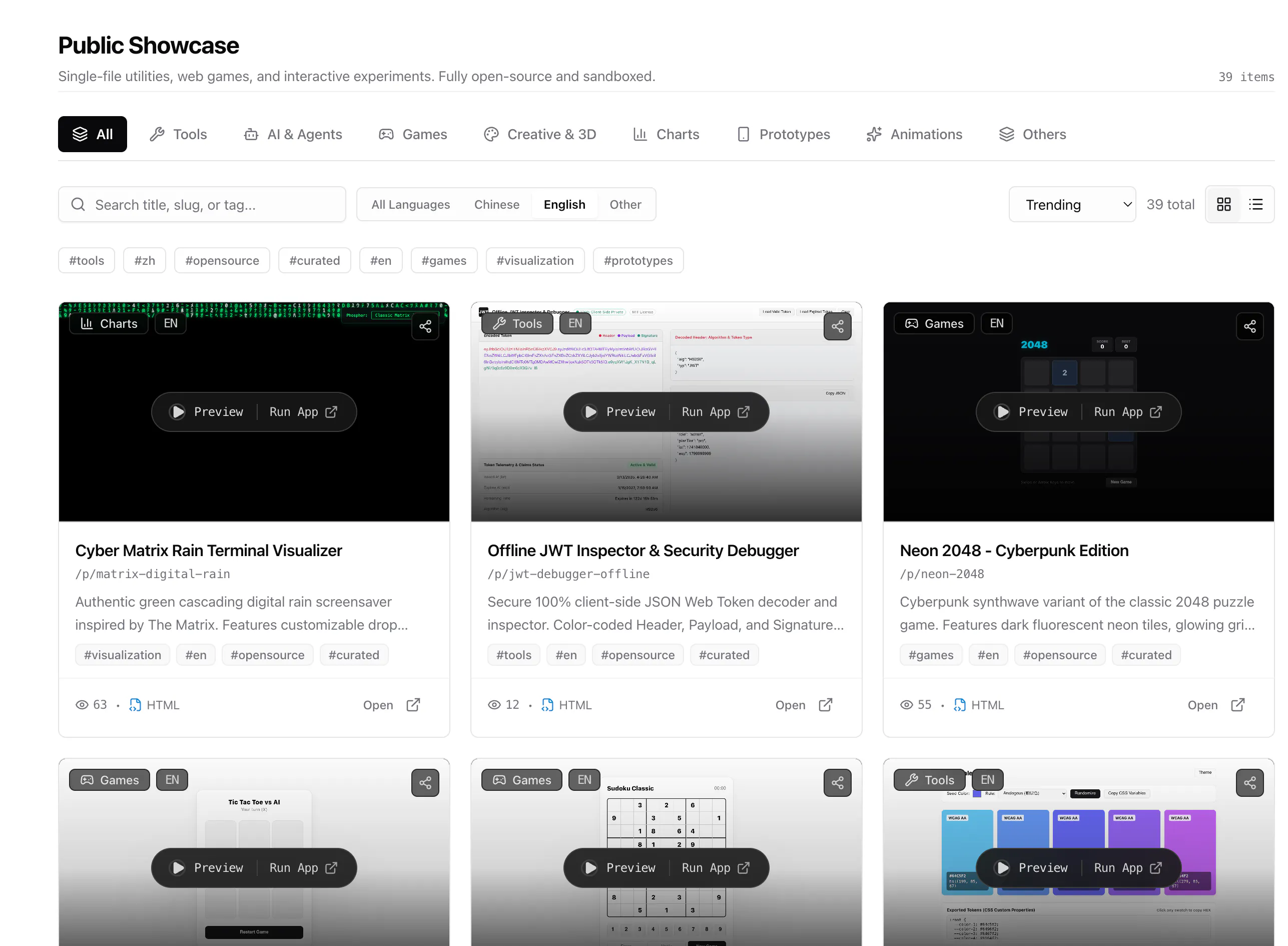Switch to list view layout
1288x946 pixels.
coord(1255,204)
